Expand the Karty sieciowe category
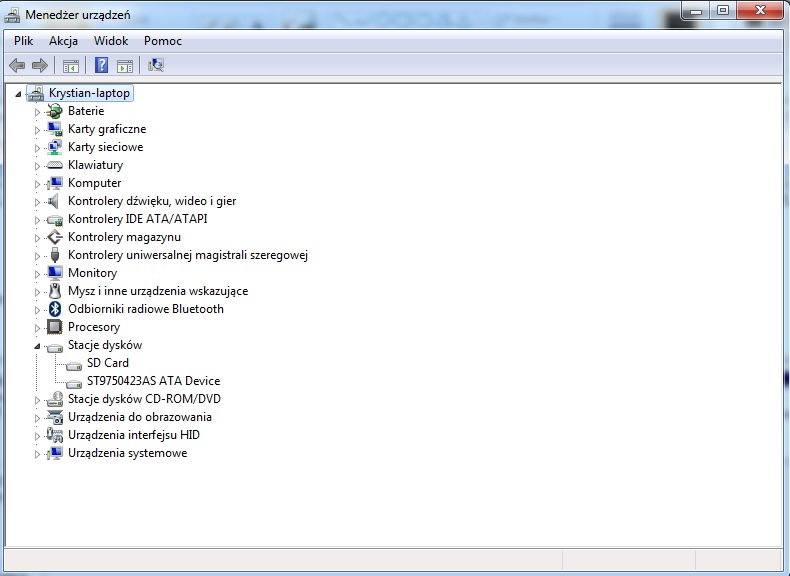 37,148
